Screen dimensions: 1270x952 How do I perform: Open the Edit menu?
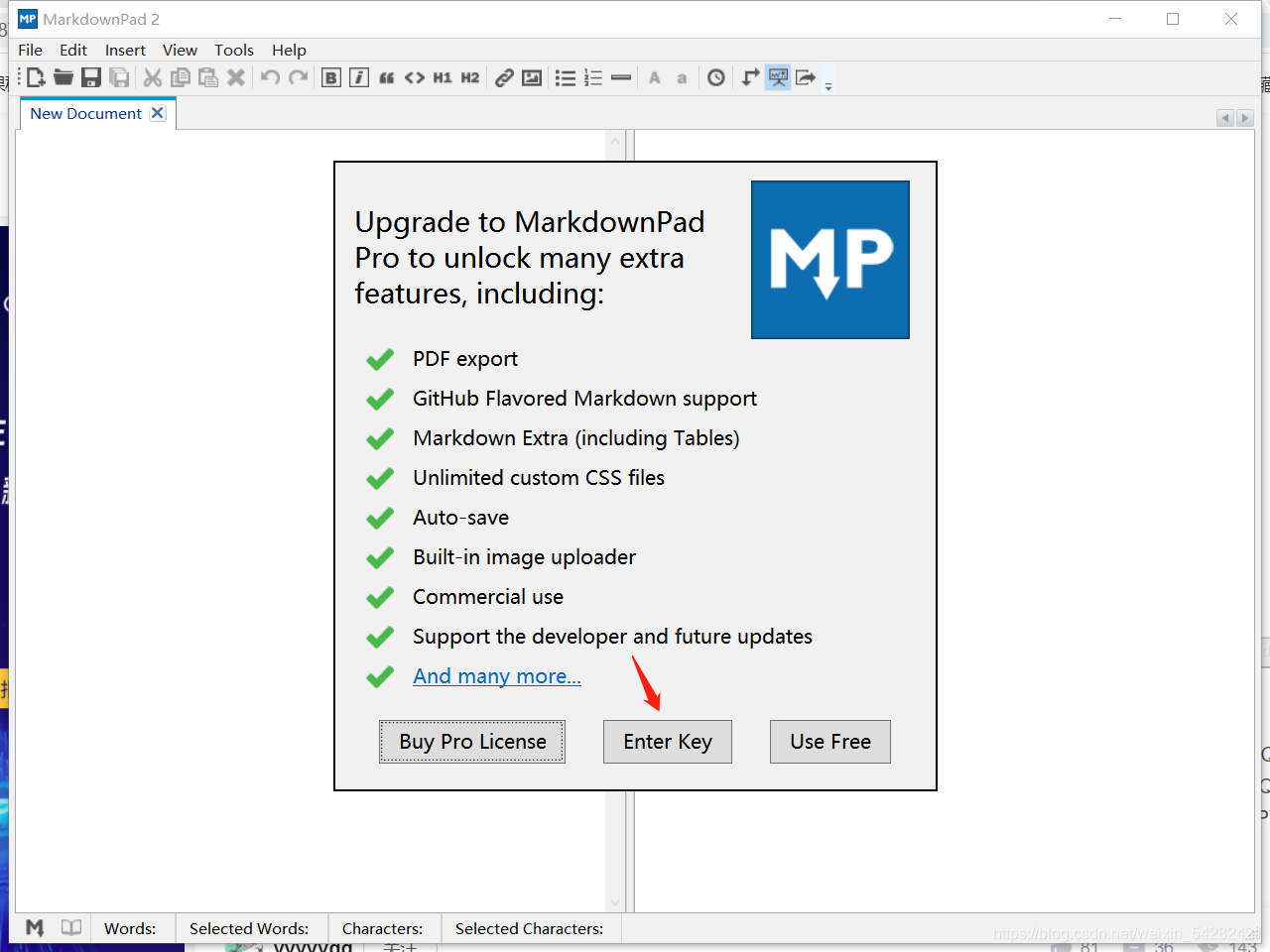tap(73, 50)
